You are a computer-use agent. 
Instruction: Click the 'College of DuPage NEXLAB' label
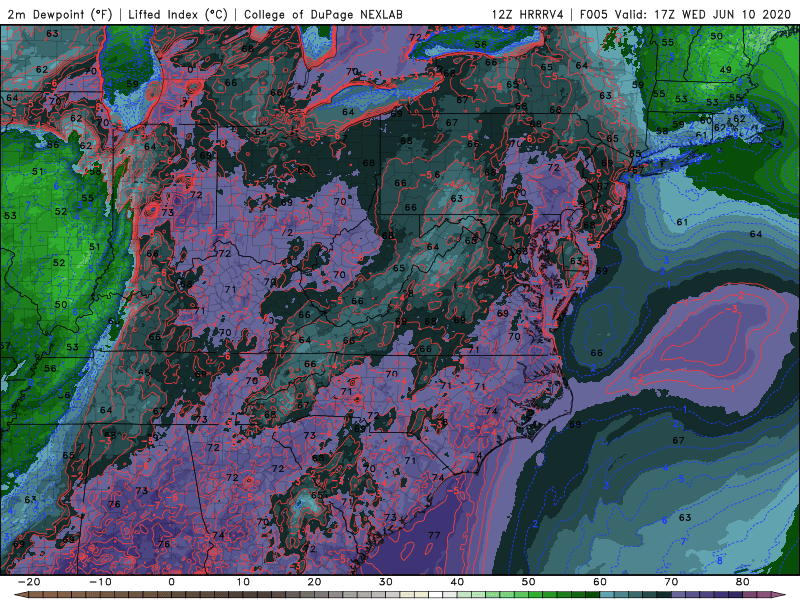(x=323, y=14)
